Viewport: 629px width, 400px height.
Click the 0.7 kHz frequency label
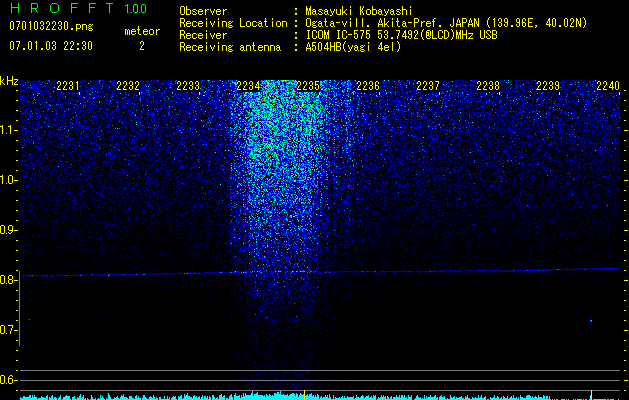coord(8,330)
